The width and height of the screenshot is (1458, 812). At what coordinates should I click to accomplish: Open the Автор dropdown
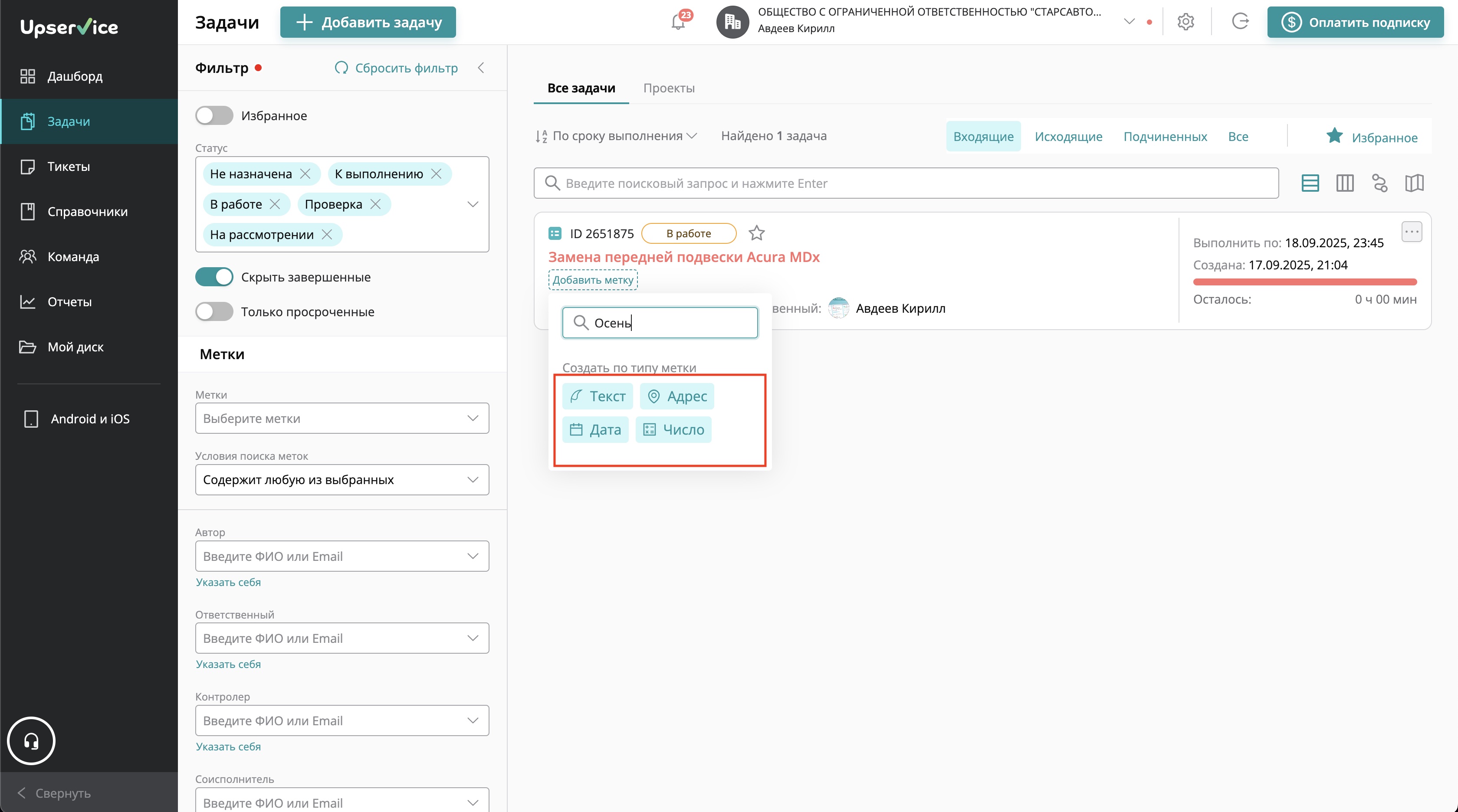(342, 556)
